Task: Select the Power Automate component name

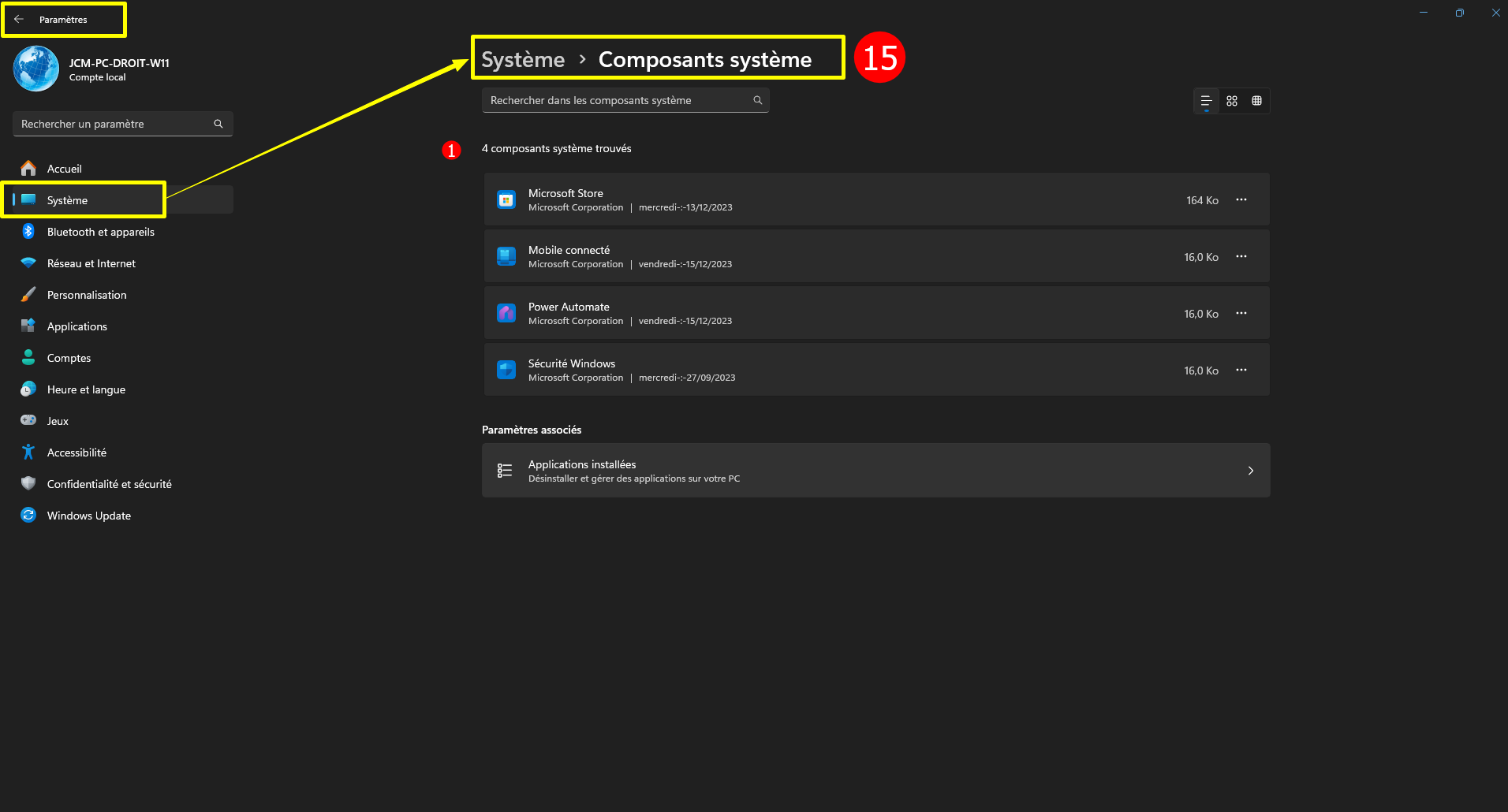Action: point(569,307)
